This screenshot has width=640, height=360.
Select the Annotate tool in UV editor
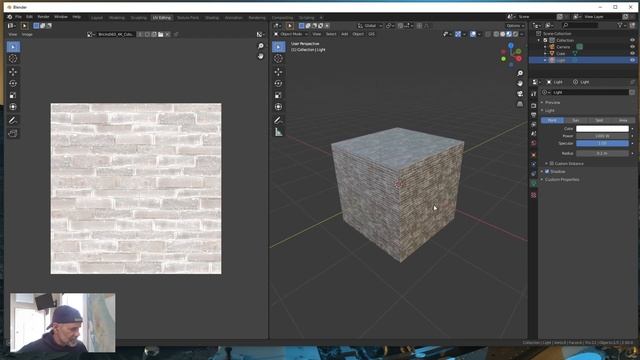point(13,120)
